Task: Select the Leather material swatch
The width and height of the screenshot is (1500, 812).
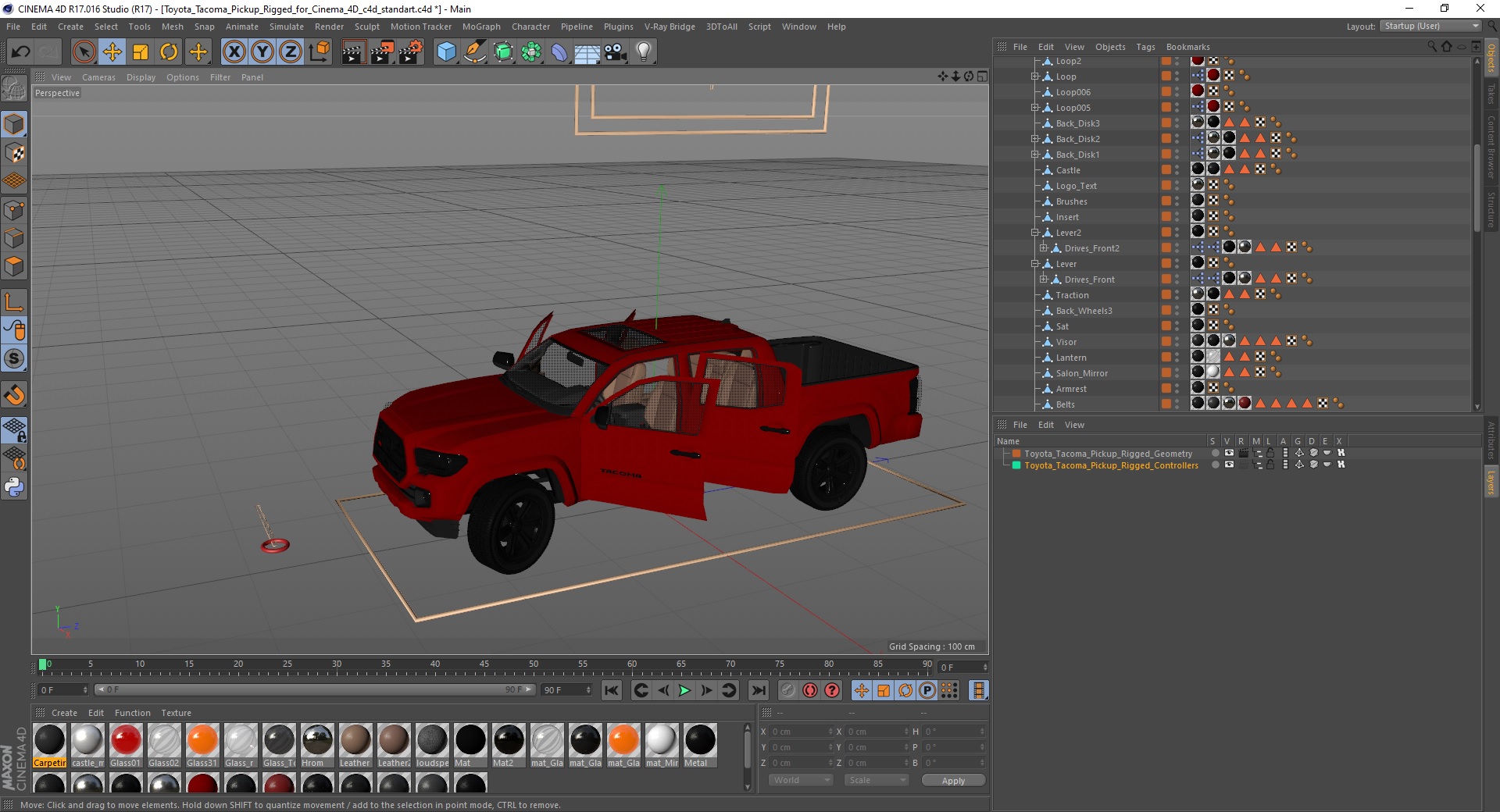Action: point(355,746)
